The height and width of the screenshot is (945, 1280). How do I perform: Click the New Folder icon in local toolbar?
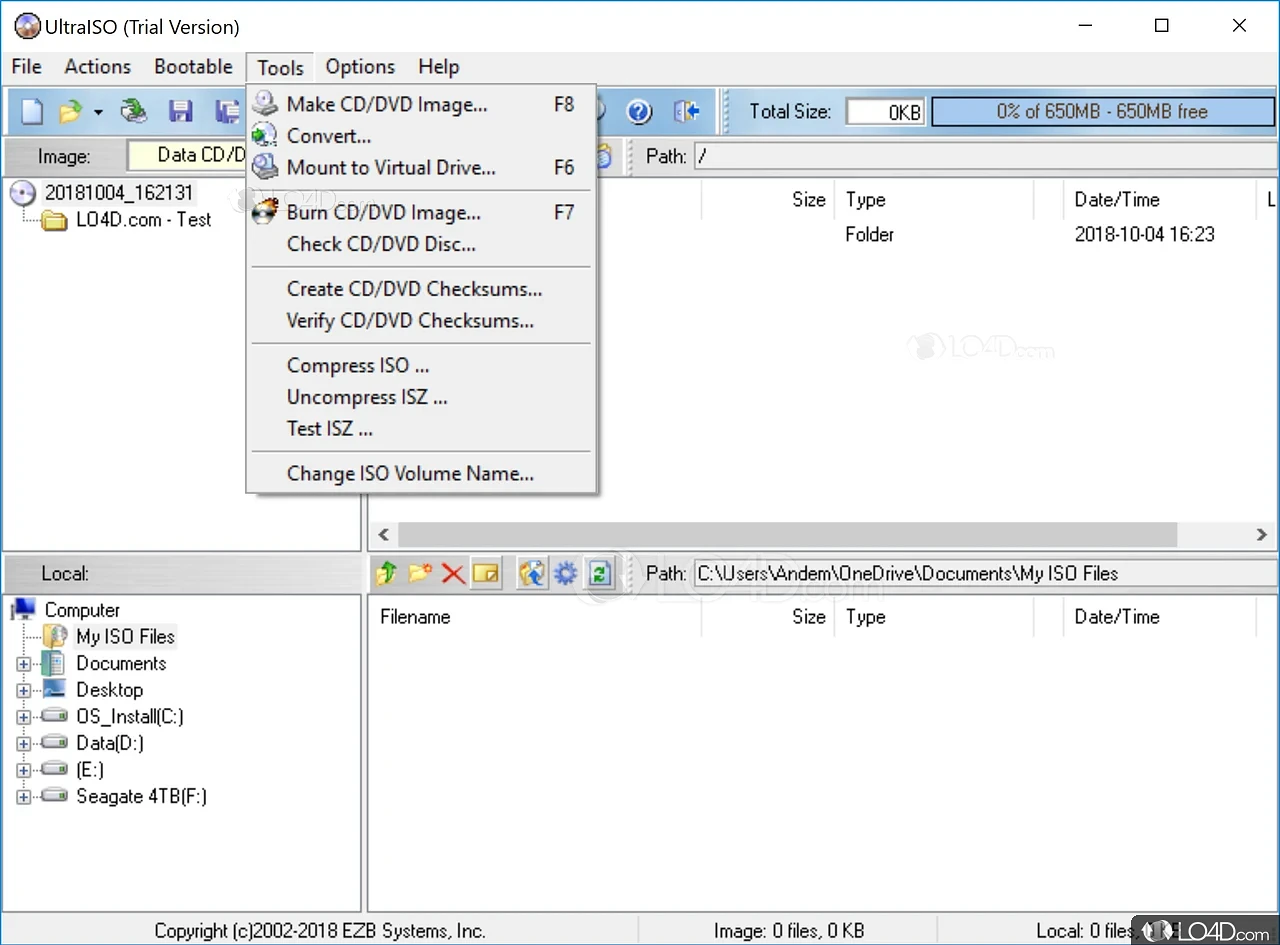(x=420, y=573)
